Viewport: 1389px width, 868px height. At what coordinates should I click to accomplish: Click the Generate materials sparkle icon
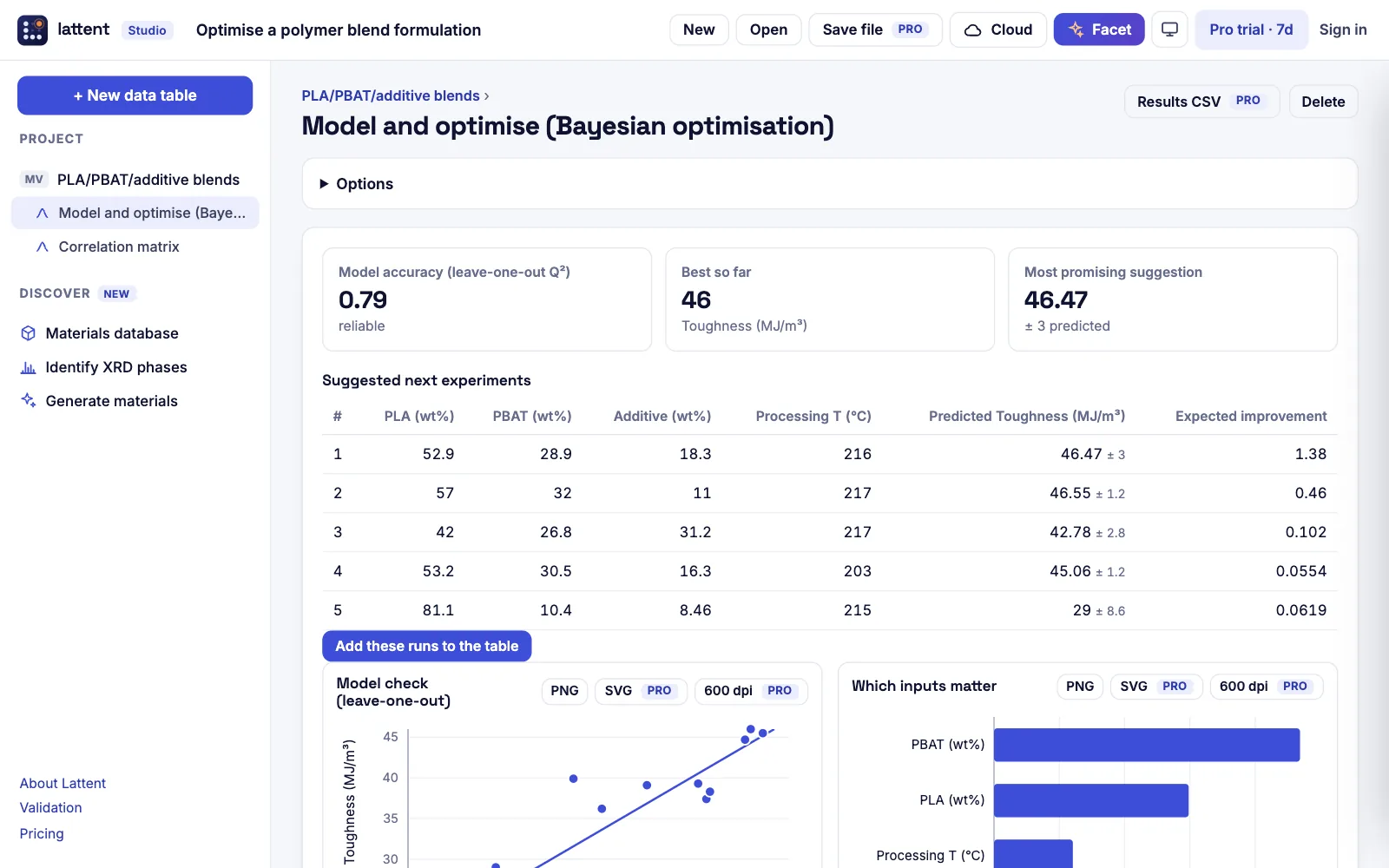click(29, 400)
